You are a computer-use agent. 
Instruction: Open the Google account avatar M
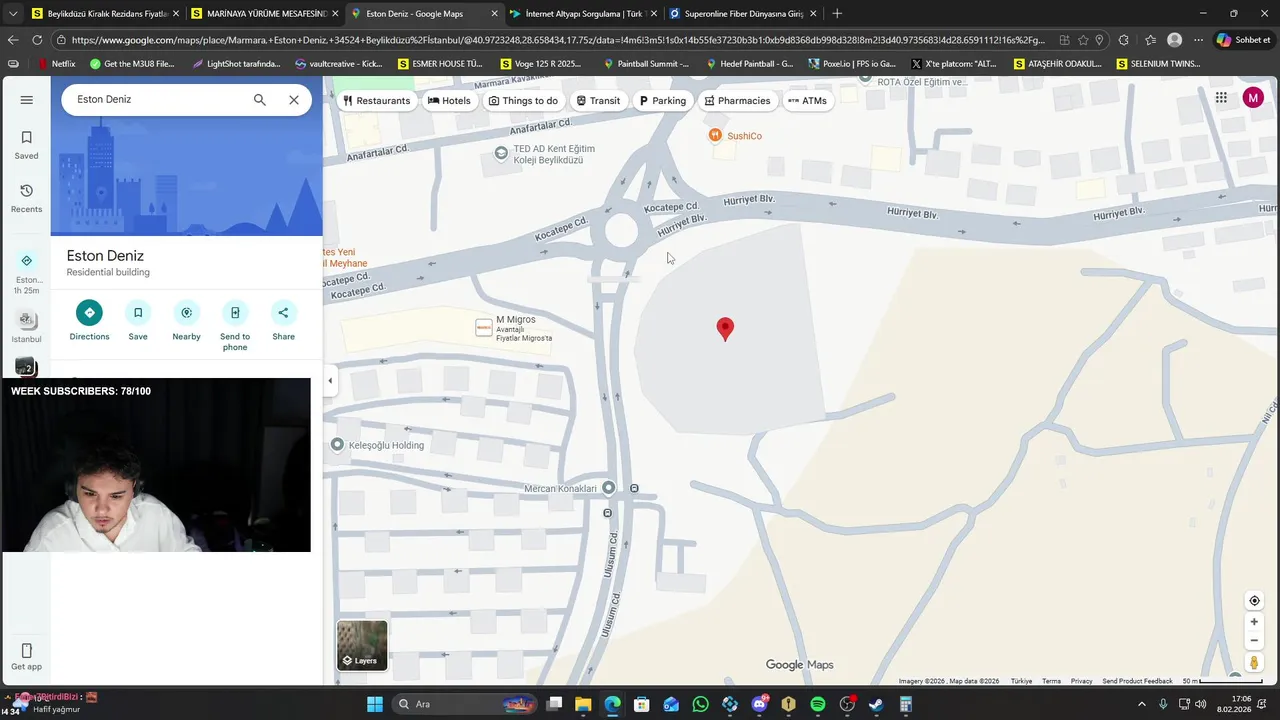point(1253,97)
